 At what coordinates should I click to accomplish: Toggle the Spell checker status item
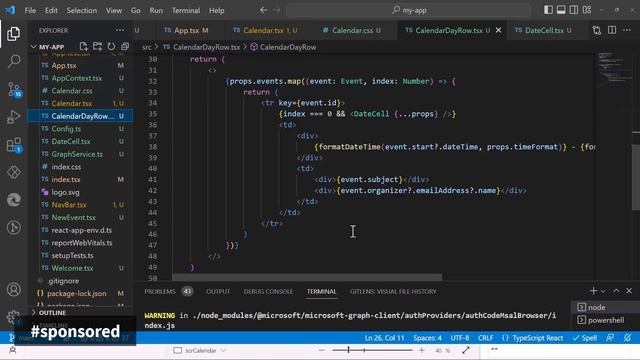(x=585, y=338)
